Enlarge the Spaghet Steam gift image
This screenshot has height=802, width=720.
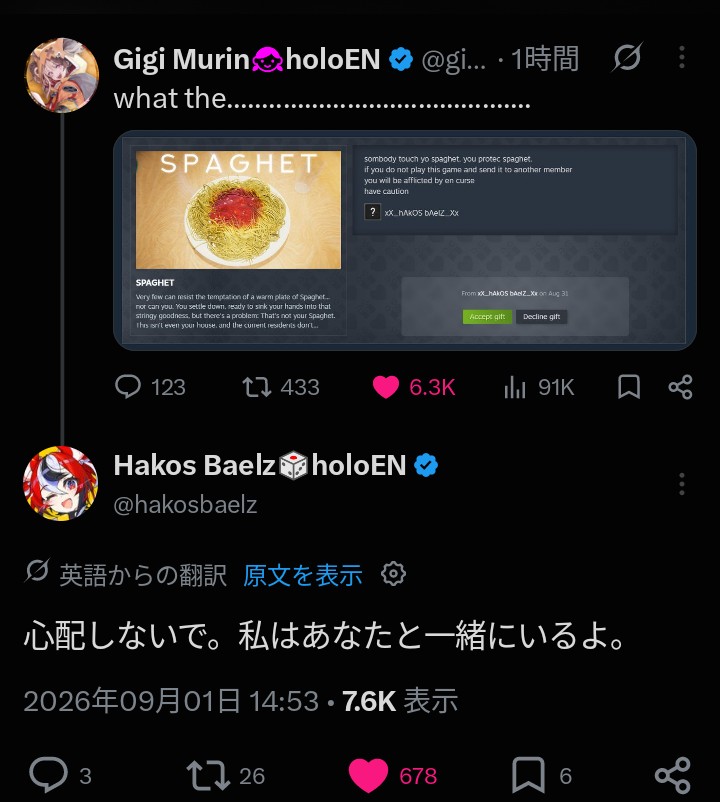click(405, 240)
